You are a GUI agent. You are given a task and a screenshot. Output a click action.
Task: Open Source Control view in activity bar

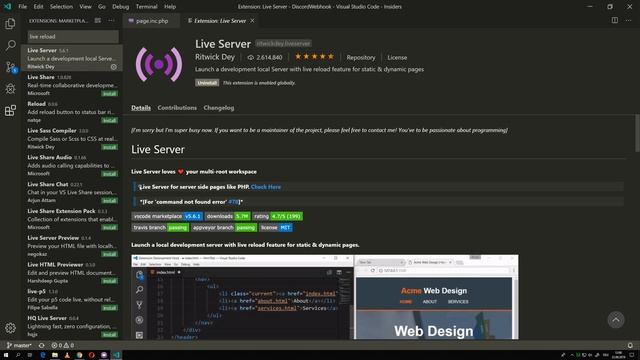pos(10,67)
